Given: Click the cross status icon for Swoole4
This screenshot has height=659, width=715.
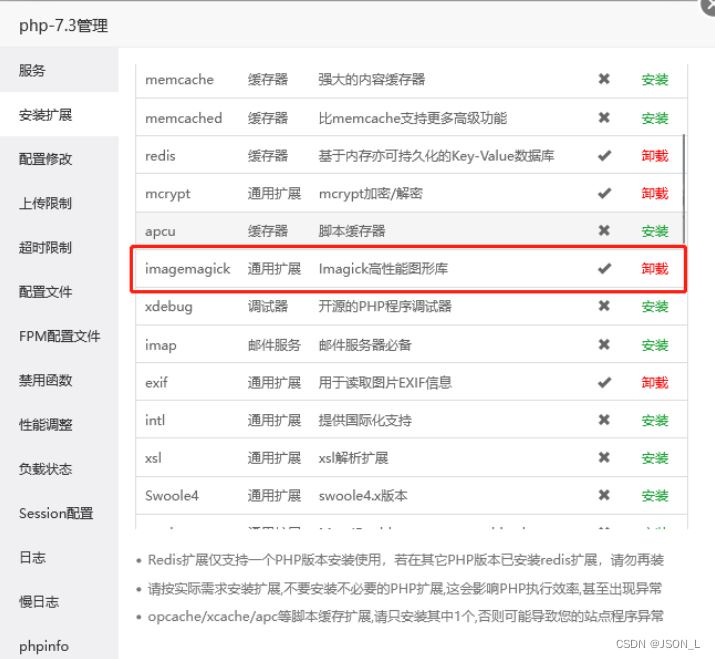Looking at the screenshot, I should coord(604,495).
